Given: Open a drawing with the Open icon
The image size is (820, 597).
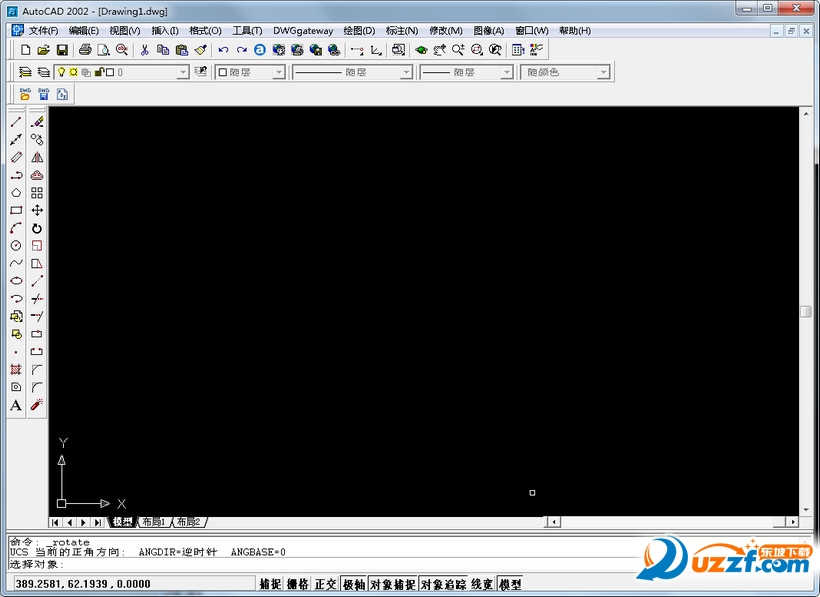Looking at the screenshot, I should click(x=41, y=49).
